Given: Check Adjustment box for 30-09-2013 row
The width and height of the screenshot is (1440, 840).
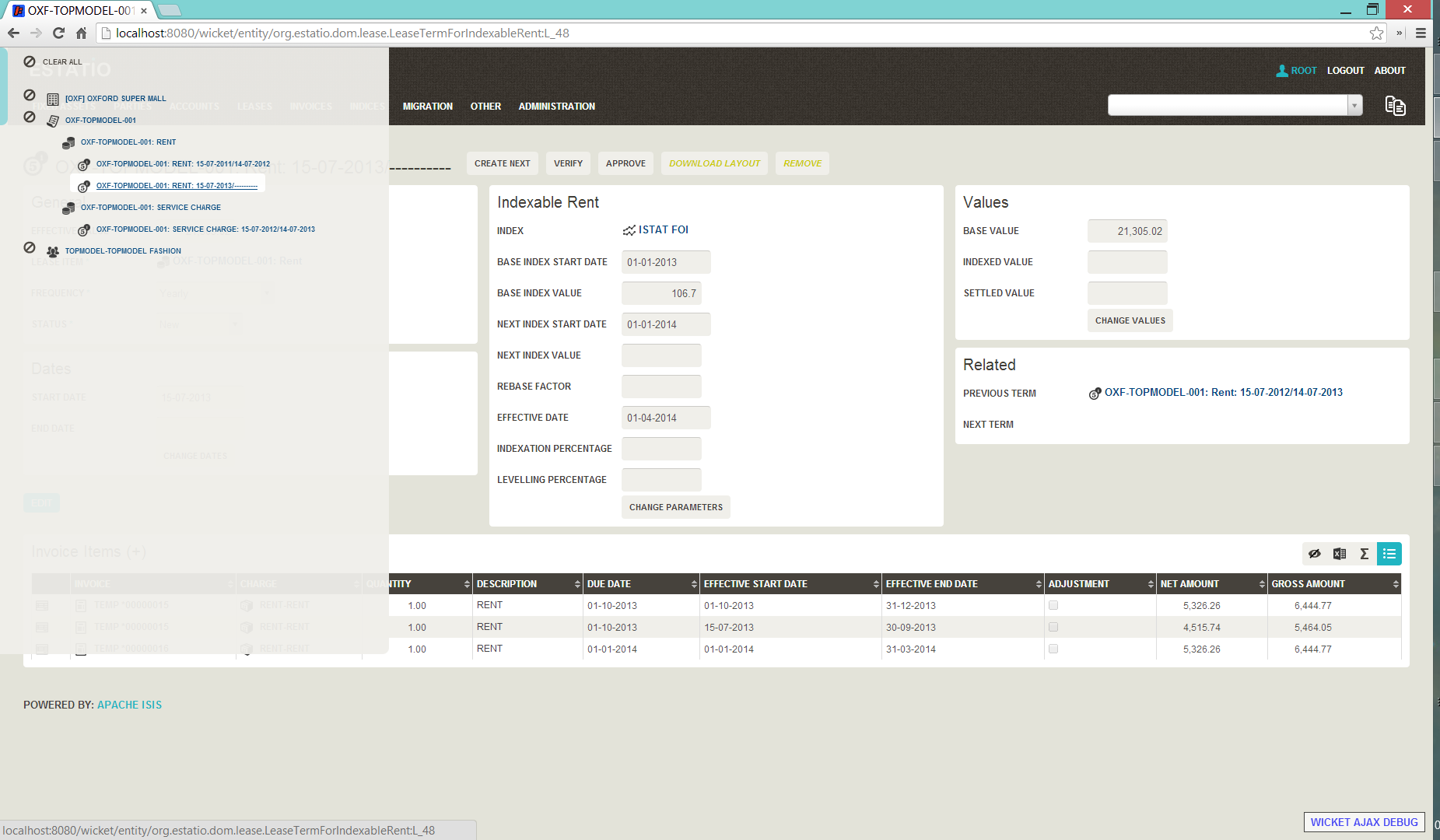Looking at the screenshot, I should [1053, 627].
